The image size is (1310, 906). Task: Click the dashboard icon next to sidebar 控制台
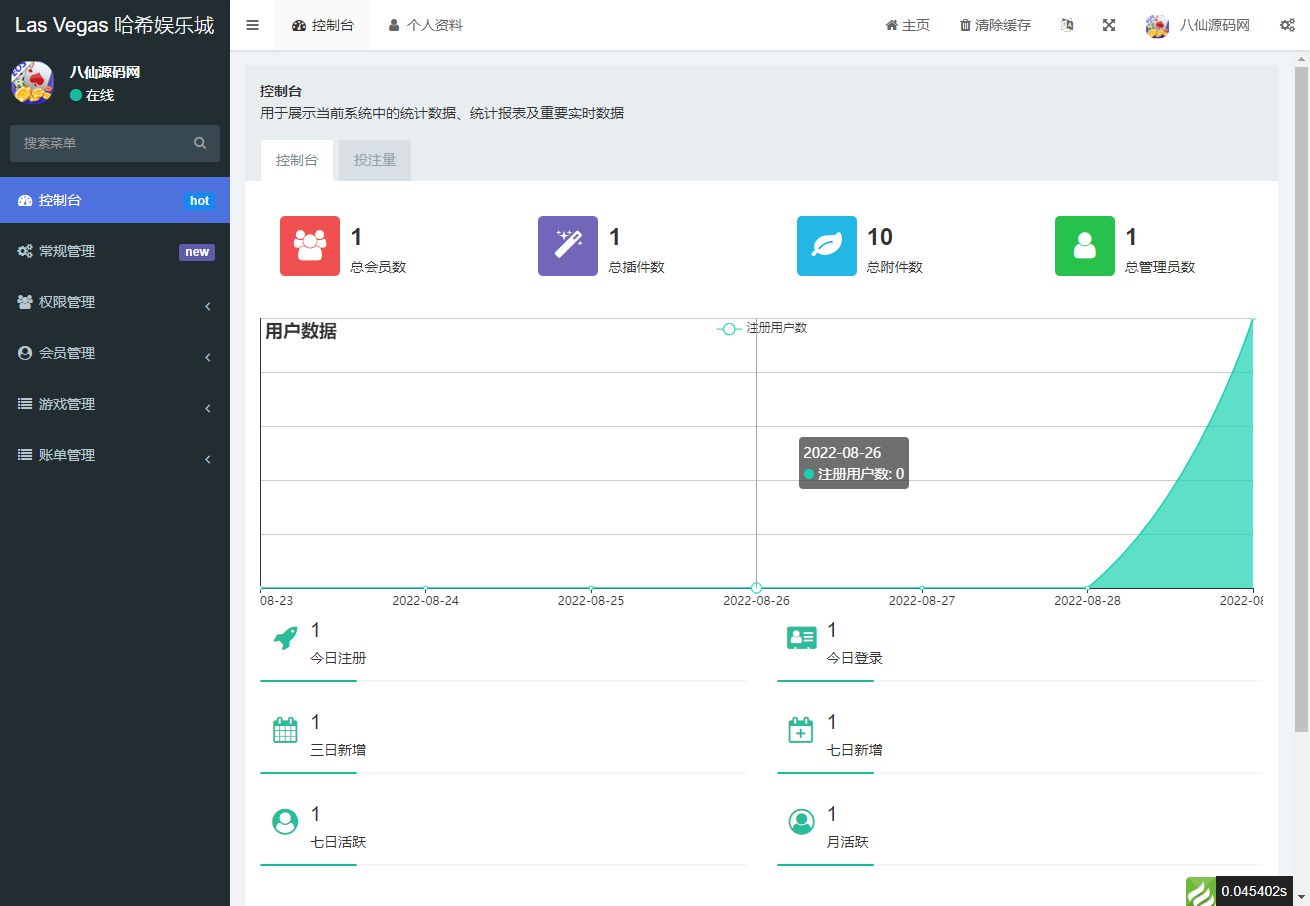pos(25,201)
